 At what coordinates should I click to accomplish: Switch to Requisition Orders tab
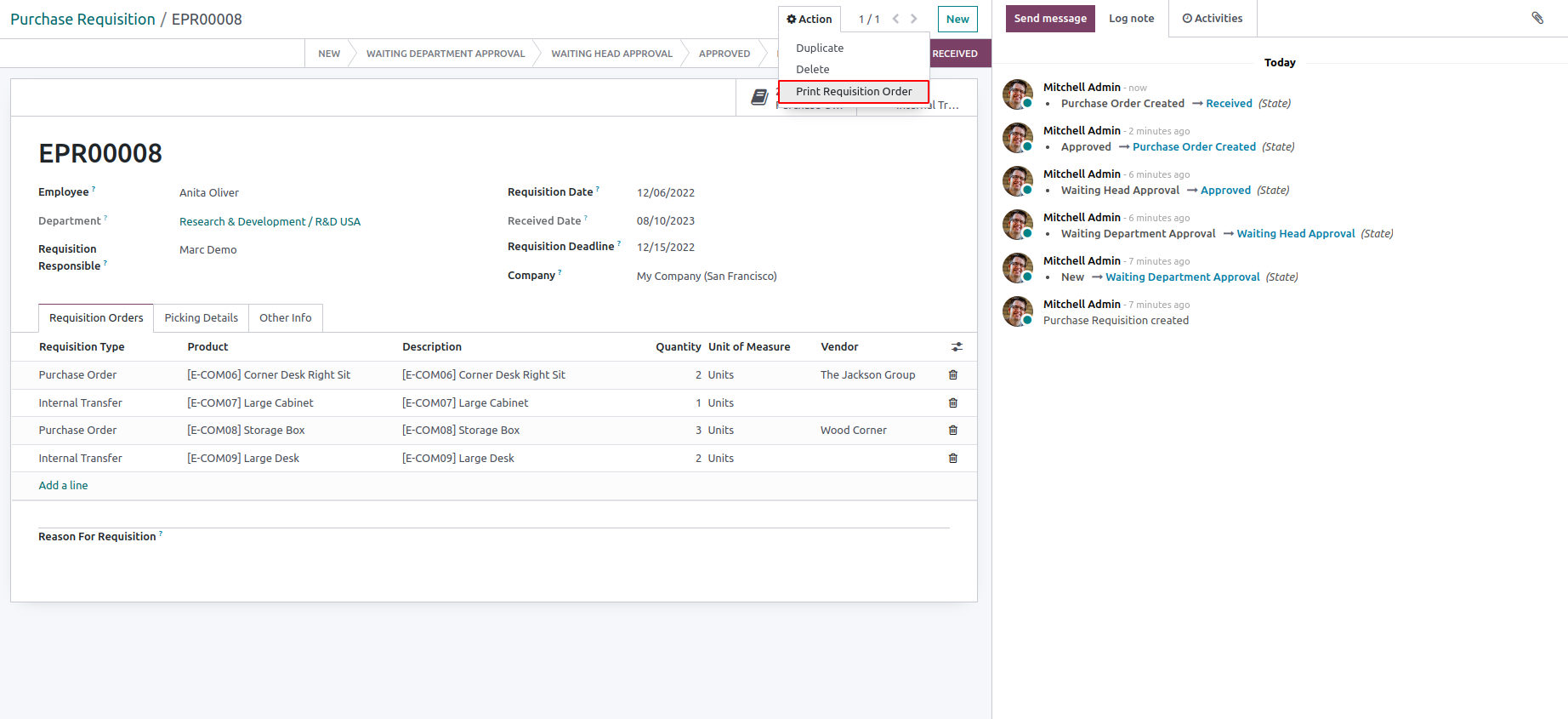coord(96,318)
